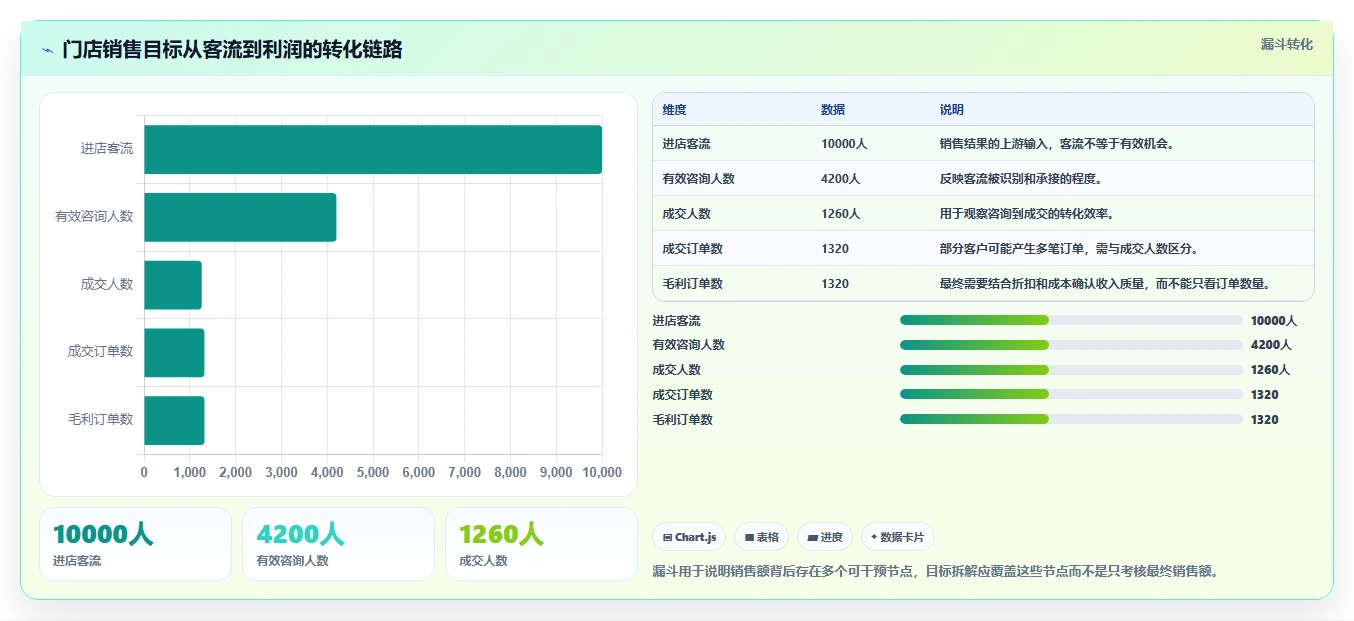Click the 毛利订单数 bar in the chart
1354x621 pixels.
tap(174, 420)
